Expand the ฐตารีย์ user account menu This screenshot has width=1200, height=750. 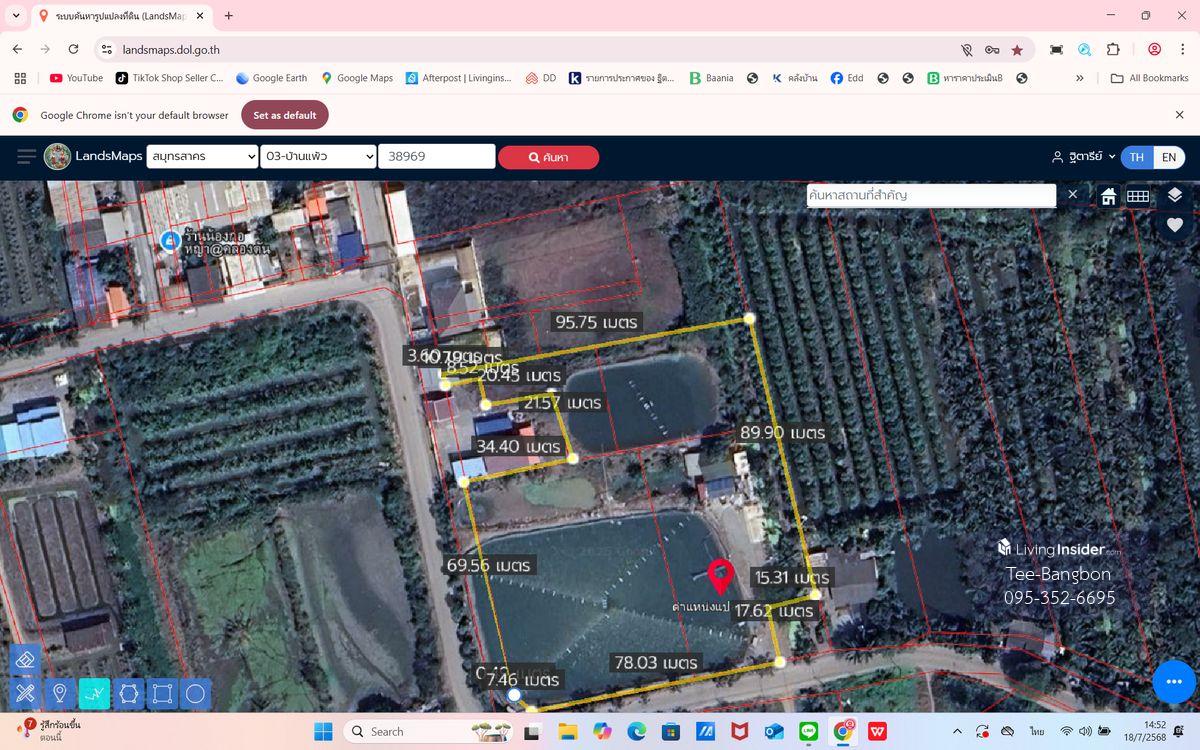[1083, 157]
